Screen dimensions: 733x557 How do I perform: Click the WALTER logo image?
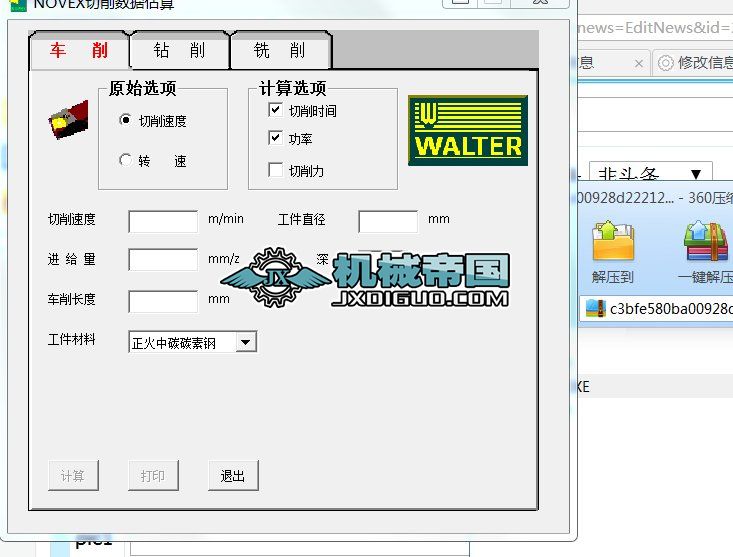[468, 130]
